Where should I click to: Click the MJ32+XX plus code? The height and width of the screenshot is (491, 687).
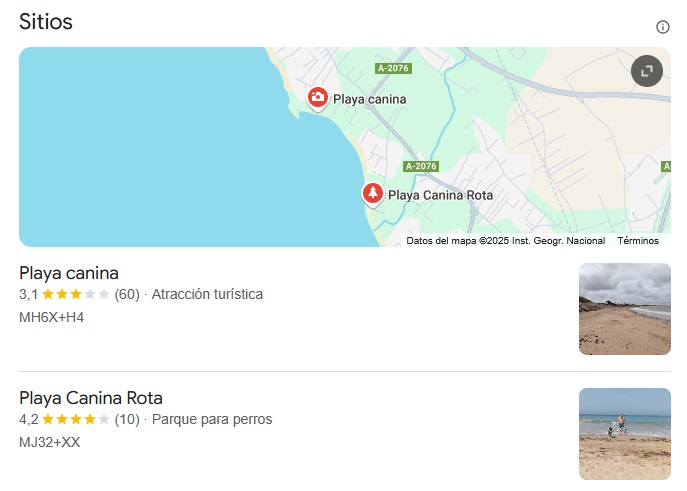(50, 441)
